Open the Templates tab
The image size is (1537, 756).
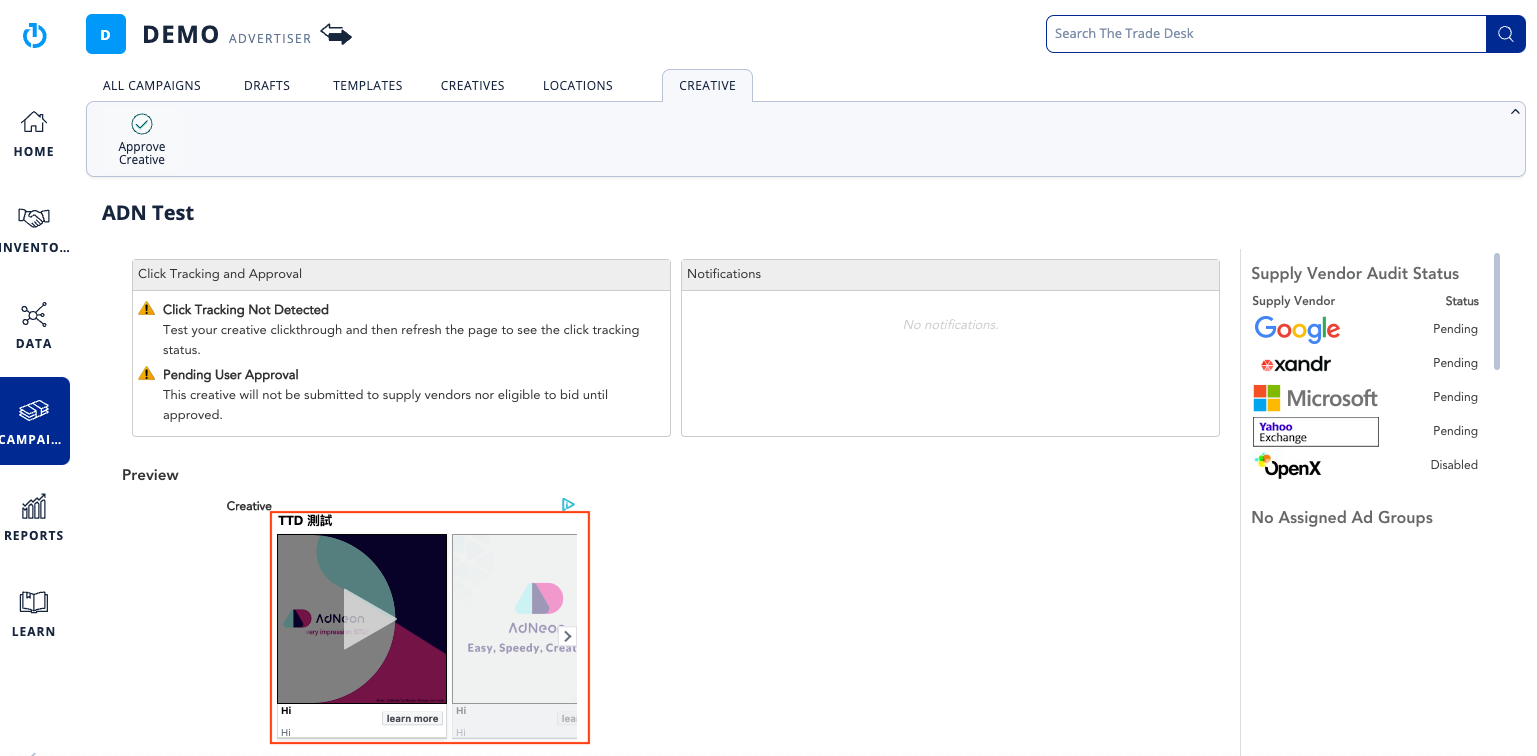[x=368, y=86]
